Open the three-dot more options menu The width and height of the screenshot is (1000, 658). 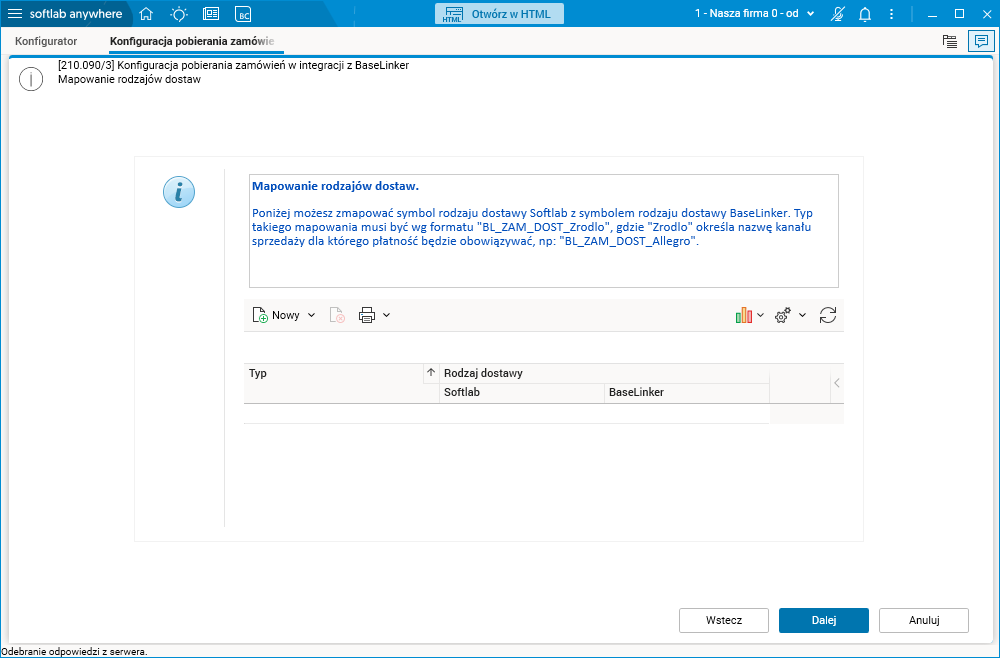click(892, 13)
